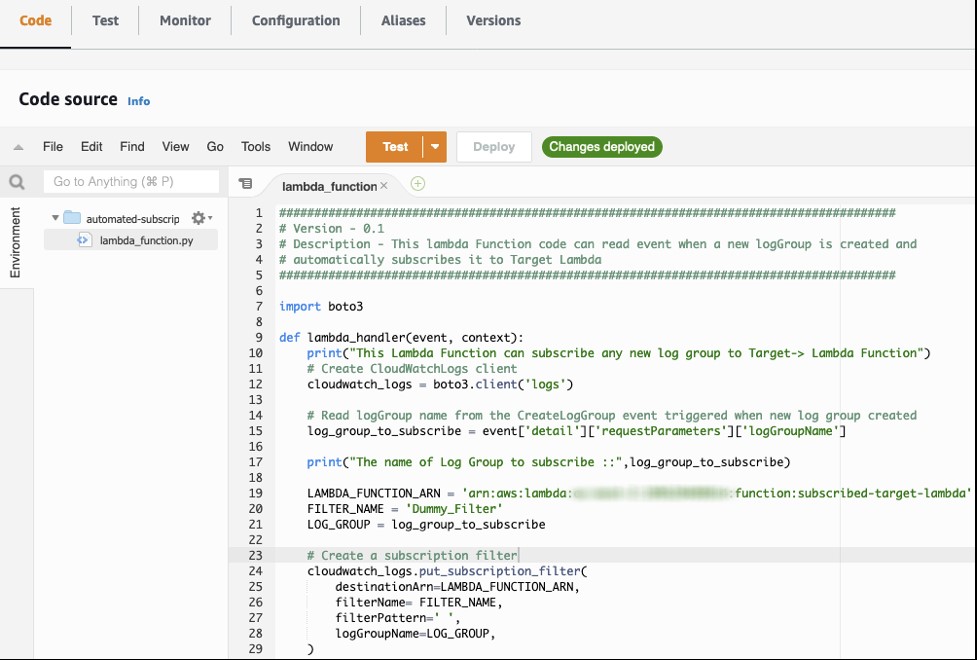
Task: Click the Deploy button
Action: 494,147
